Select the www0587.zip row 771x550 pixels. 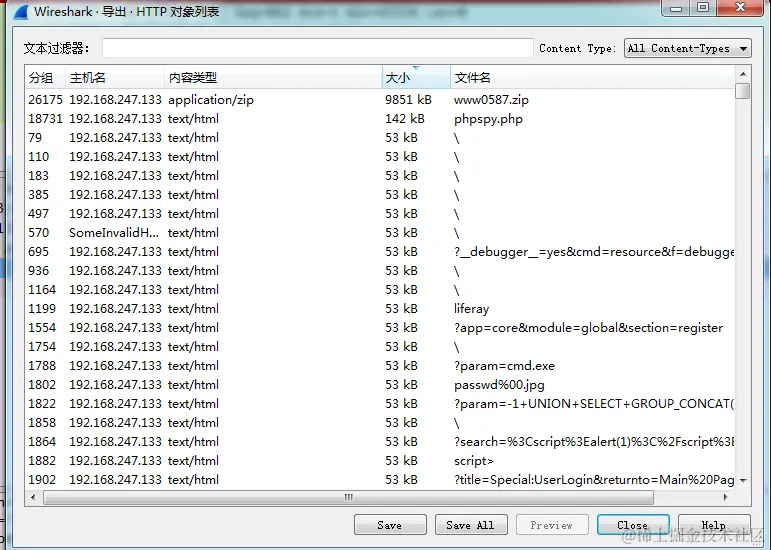point(380,100)
